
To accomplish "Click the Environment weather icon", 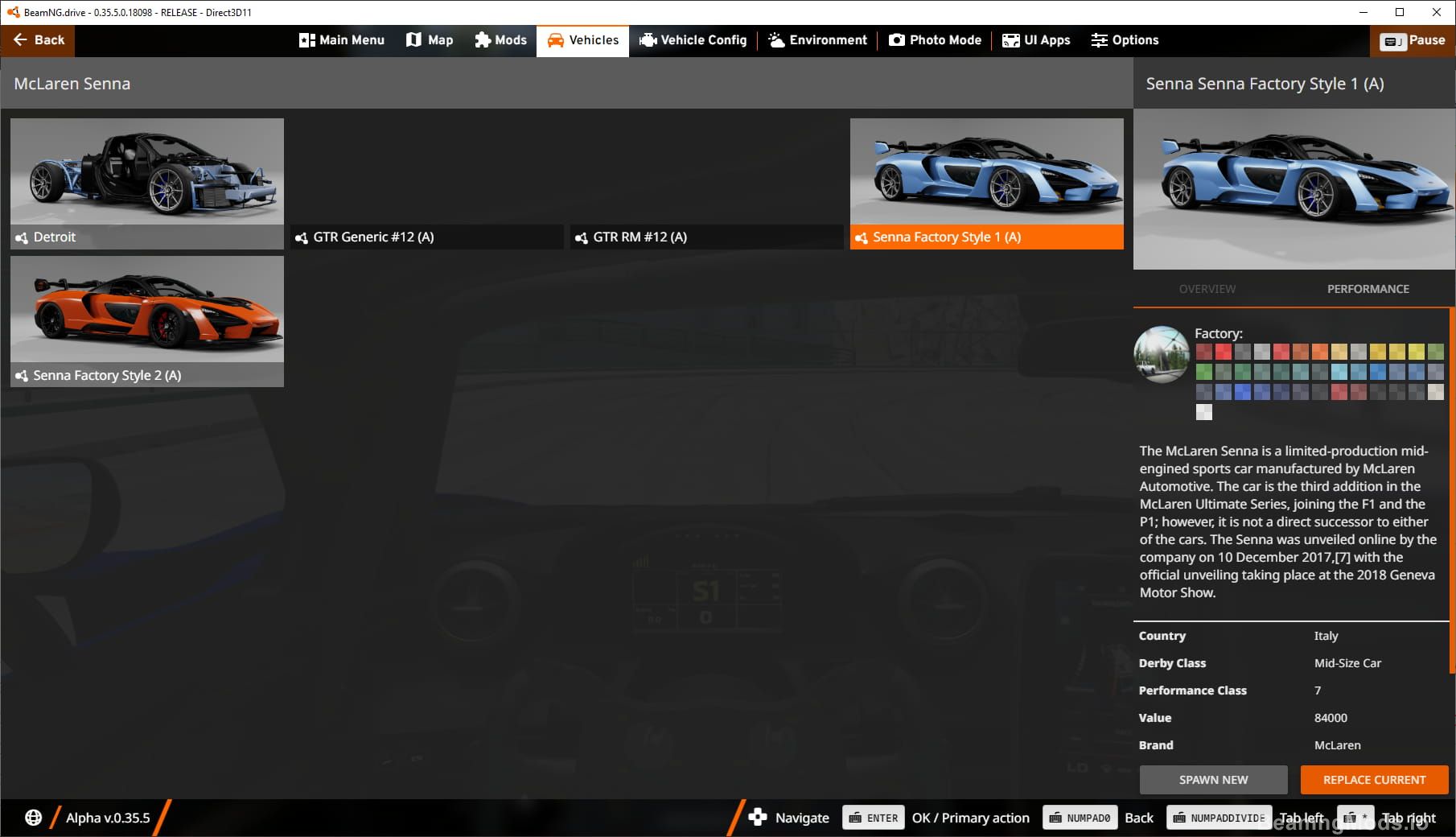I will [x=776, y=40].
